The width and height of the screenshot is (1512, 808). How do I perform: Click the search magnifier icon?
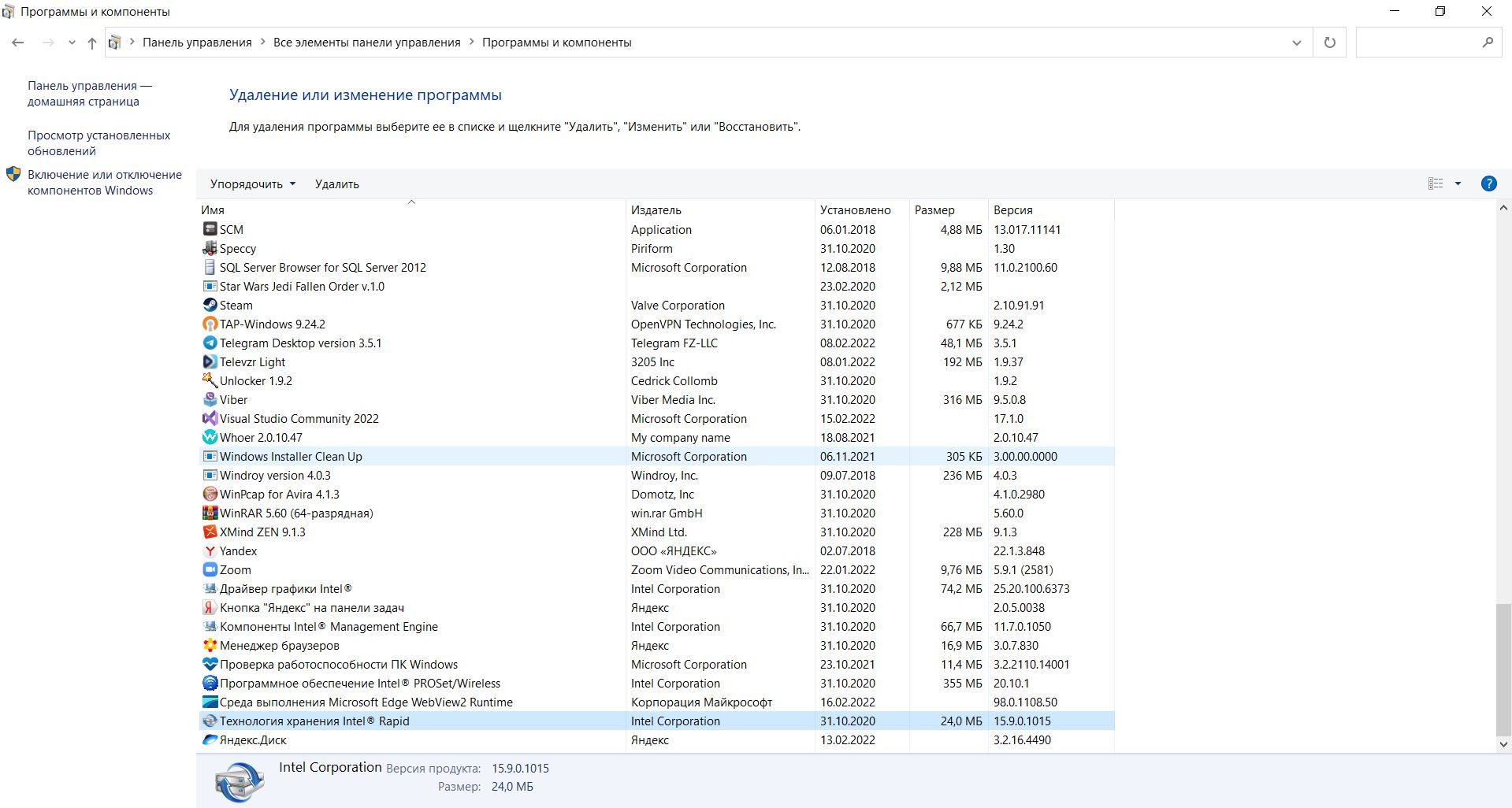coord(1488,43)
